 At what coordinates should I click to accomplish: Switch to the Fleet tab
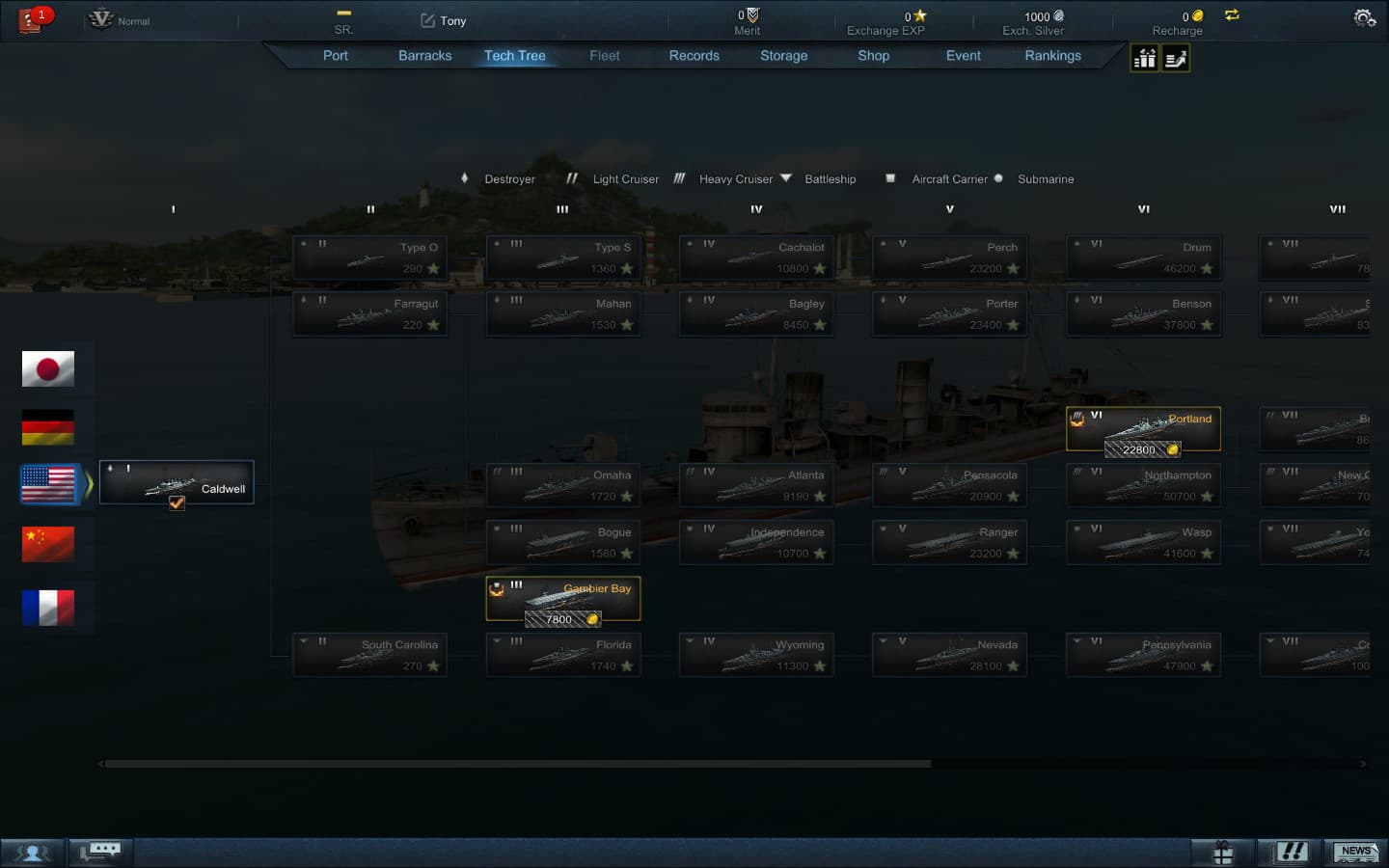(604, 55)
